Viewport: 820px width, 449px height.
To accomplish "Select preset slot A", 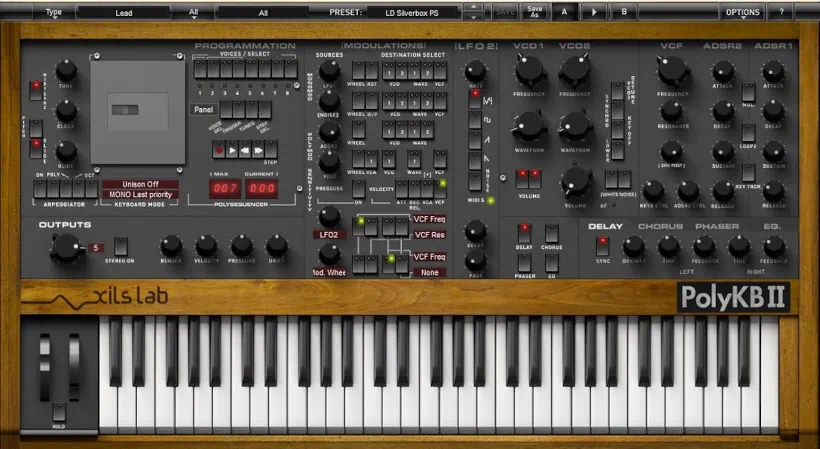I will [564, 11].
